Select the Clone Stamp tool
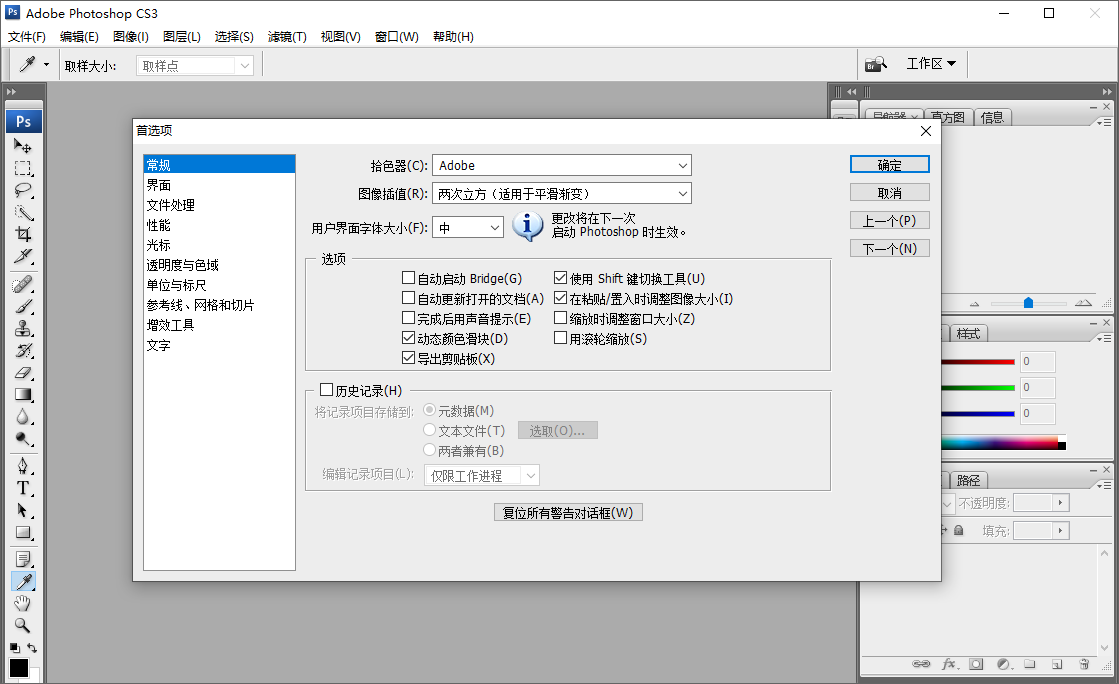 [22, 329]
